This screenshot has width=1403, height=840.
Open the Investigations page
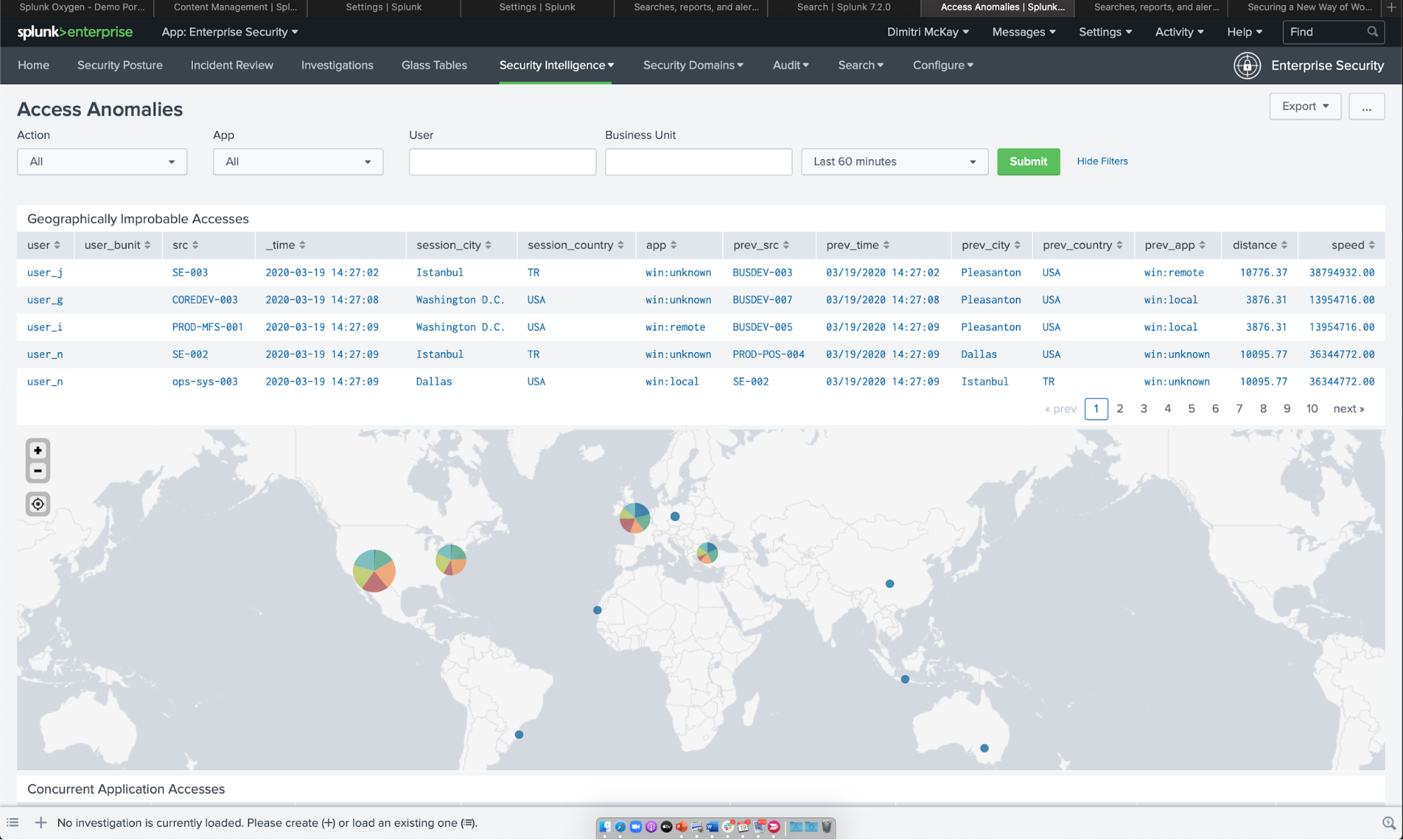point(337,65)
